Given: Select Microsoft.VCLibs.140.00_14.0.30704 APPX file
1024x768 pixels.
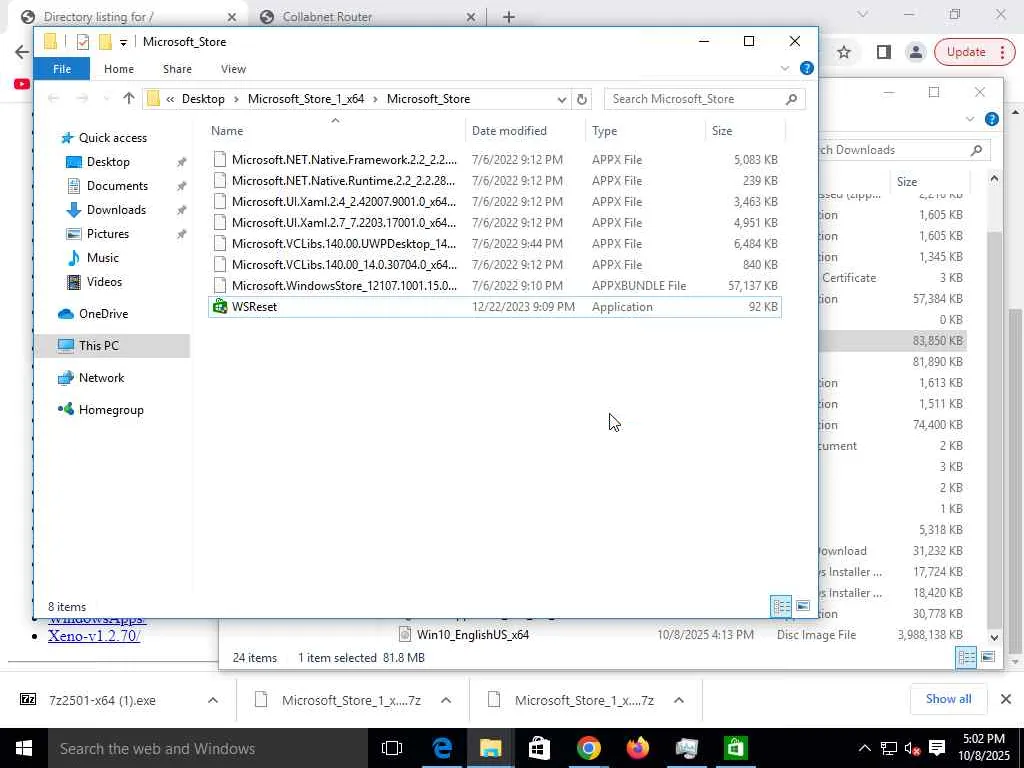Looking at the screenshot, I should point(494,264).
